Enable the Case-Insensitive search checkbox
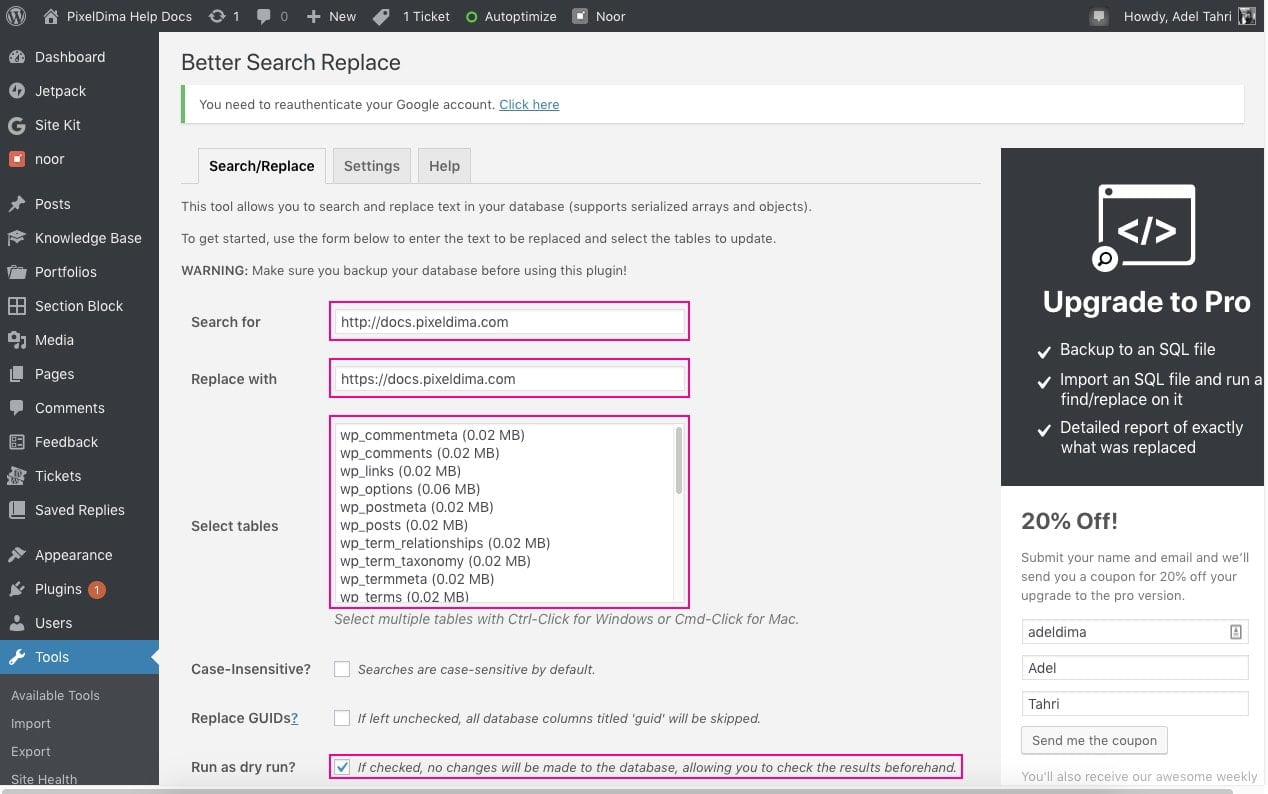Image resolution: width=1268 pixels, height=794 pixels. click(x=342, y=669)
